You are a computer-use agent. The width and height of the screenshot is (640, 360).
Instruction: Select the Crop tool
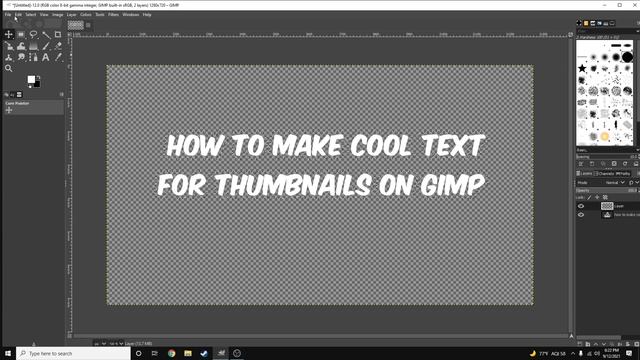tap(58, 35)
